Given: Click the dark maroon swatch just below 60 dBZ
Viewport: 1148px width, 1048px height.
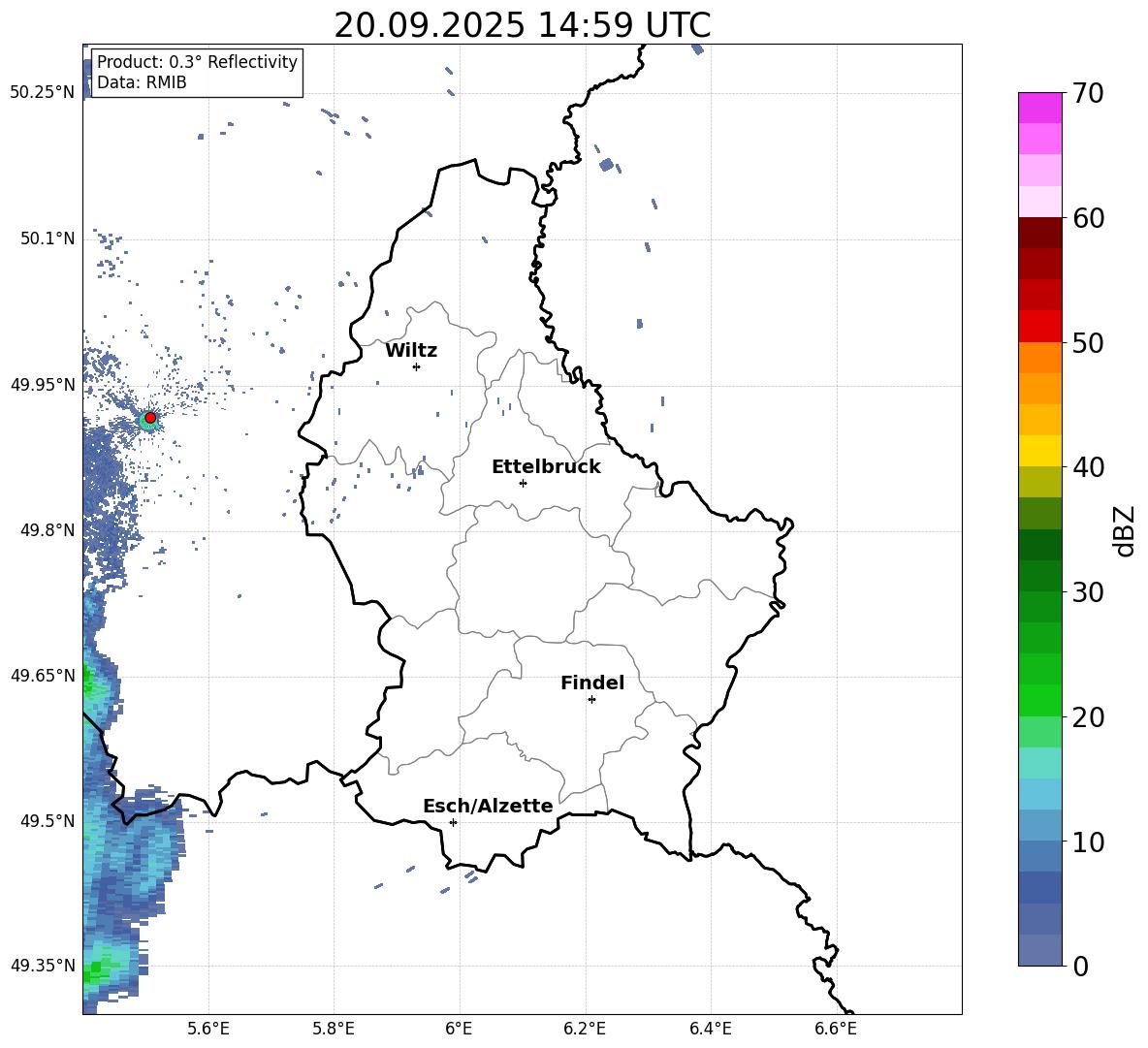Looking at the screenshot, I should pyautogui.click(x=1039, y=233).
